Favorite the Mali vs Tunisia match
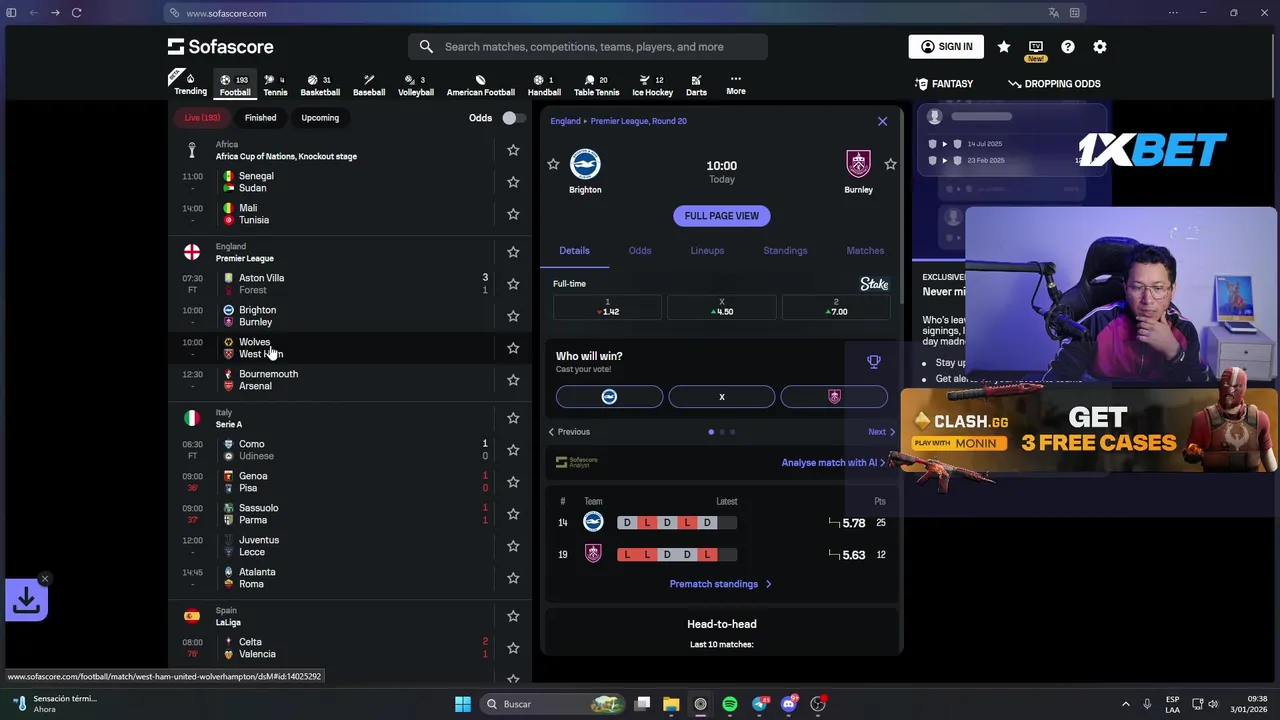 tap(513, 214)
